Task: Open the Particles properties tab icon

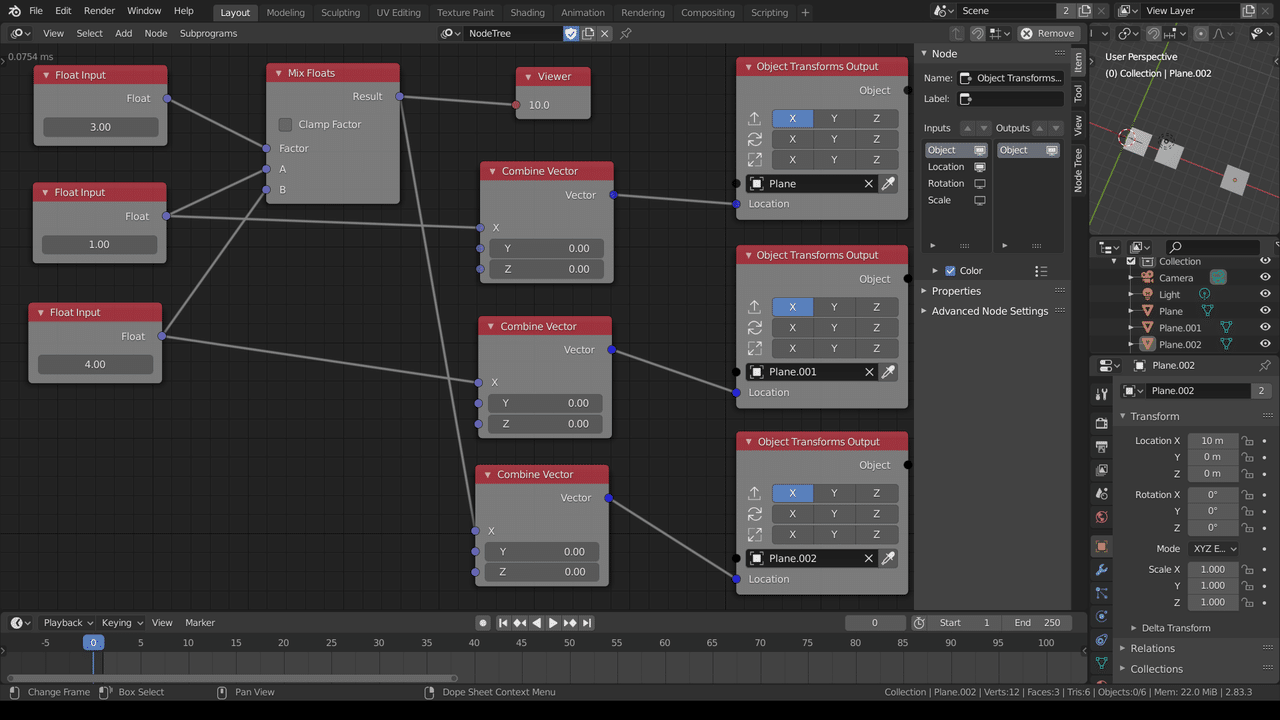Action: point(1102,593)
